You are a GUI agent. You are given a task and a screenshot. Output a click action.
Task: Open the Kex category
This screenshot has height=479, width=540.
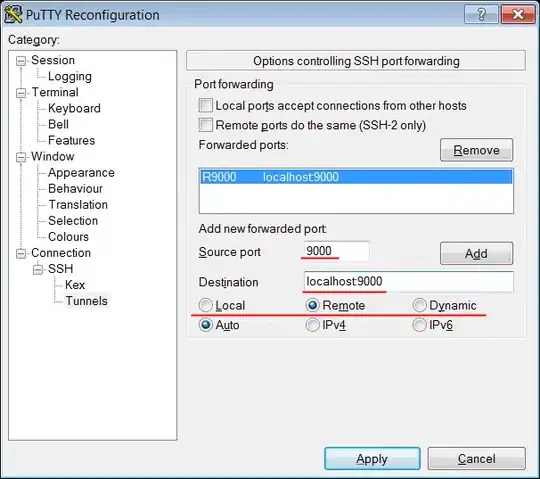[x=75, y=285]
